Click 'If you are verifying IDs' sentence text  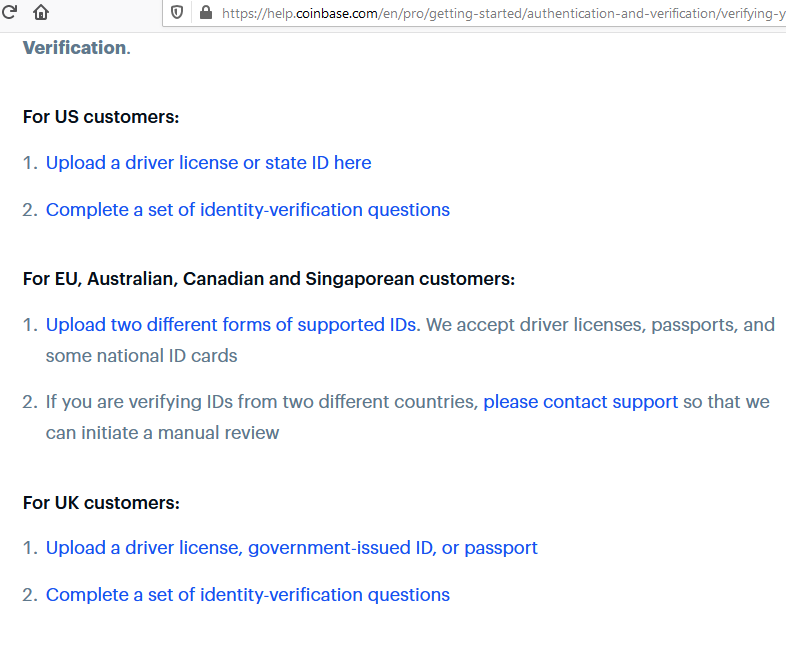point(262,402)
